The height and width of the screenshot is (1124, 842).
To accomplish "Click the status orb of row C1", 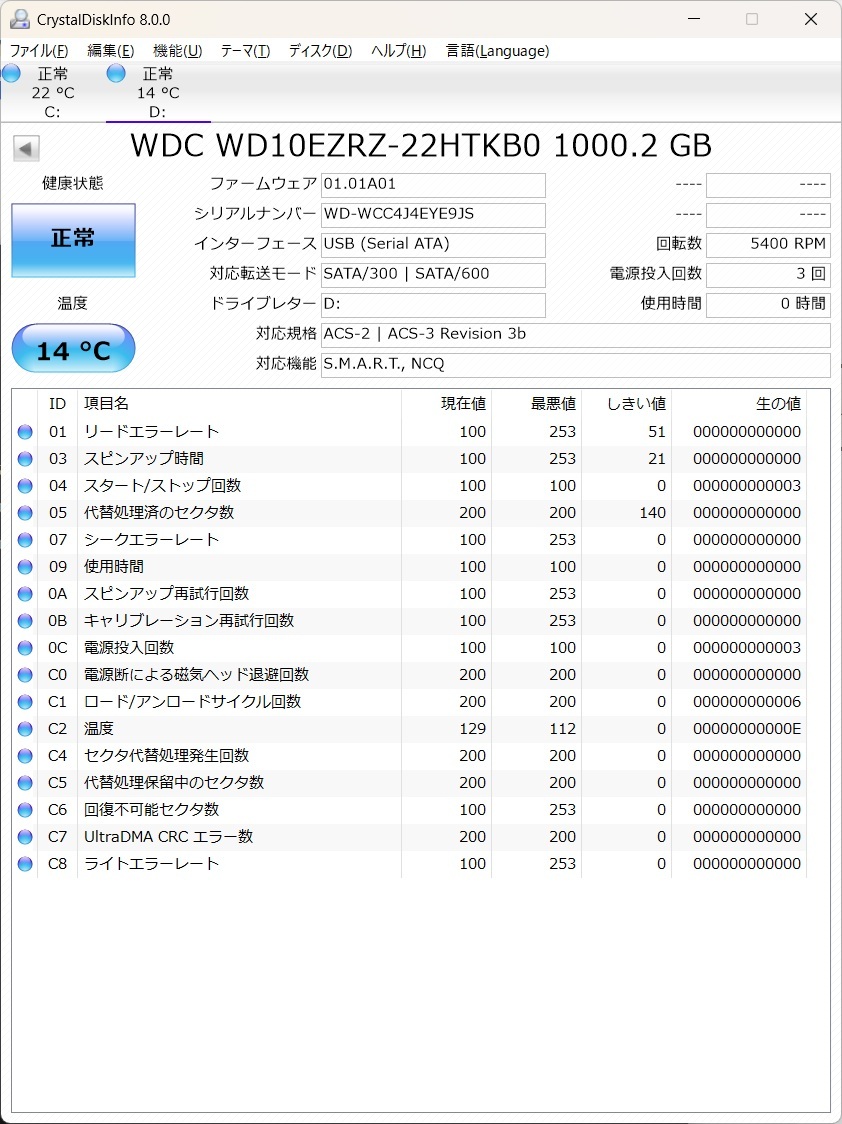I will (x=25, y=702).
